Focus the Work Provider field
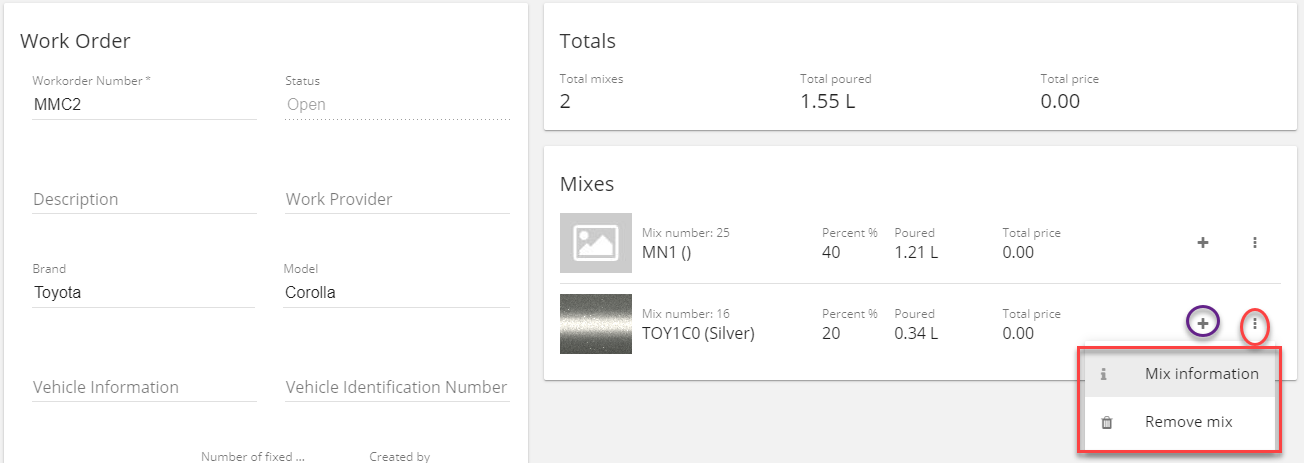Screen dimensions: 1304x463 tap(397, 199)
